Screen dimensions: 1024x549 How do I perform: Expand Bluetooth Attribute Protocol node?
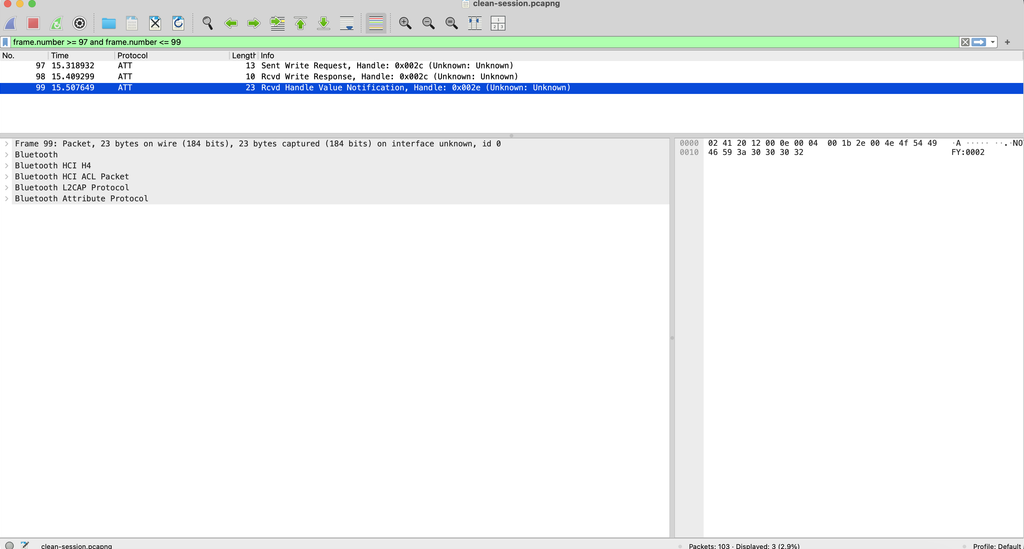pos(7,198)
